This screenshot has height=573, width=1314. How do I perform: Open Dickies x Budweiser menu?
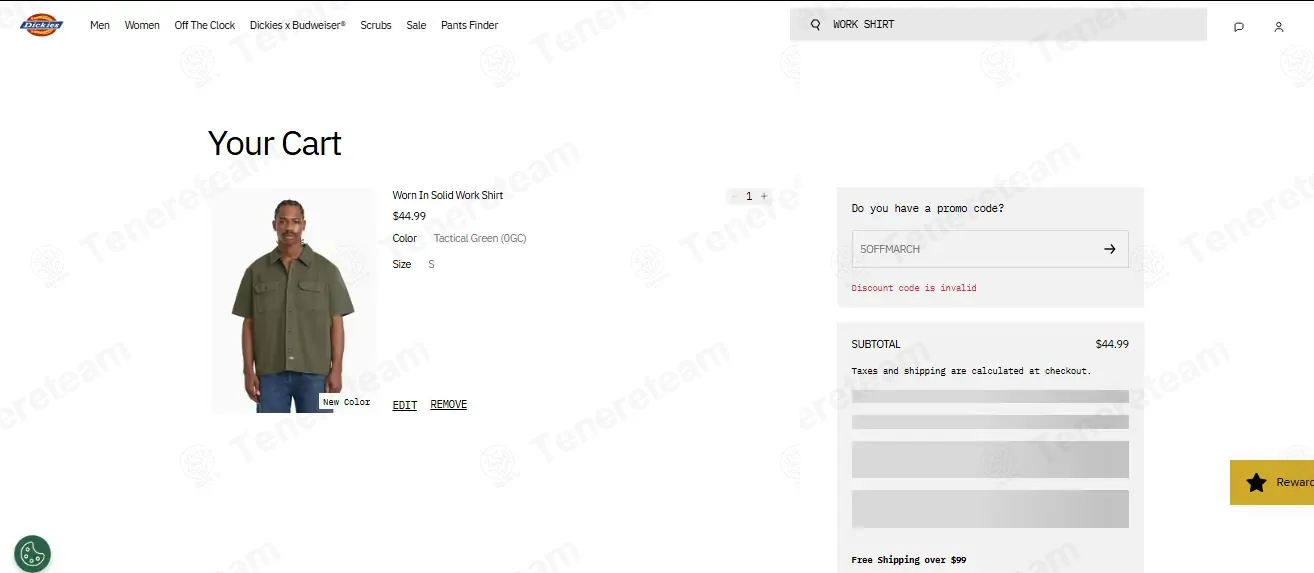[298, 25]
